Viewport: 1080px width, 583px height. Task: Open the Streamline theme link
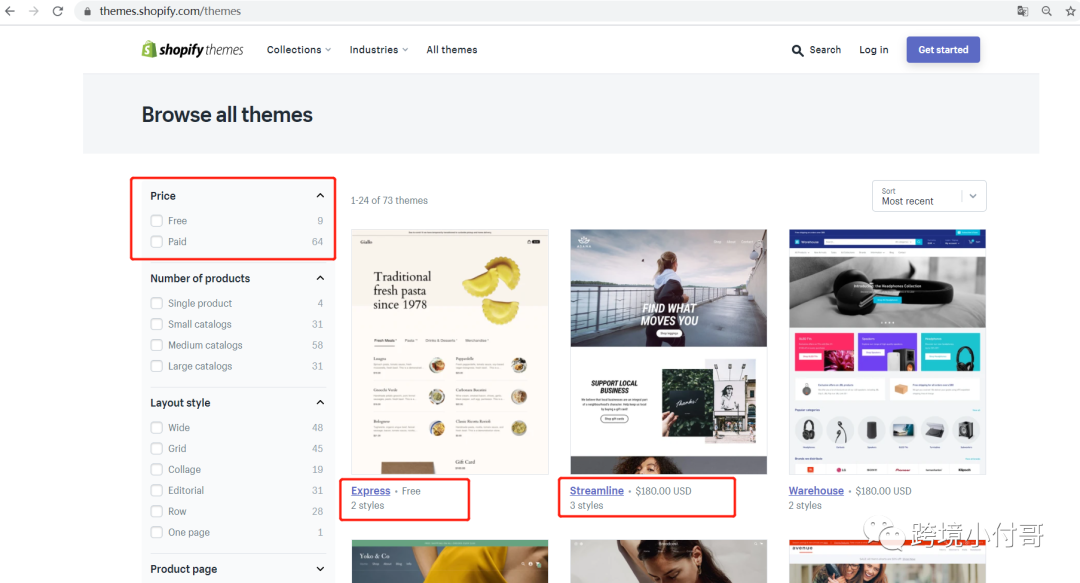(596, 491)
